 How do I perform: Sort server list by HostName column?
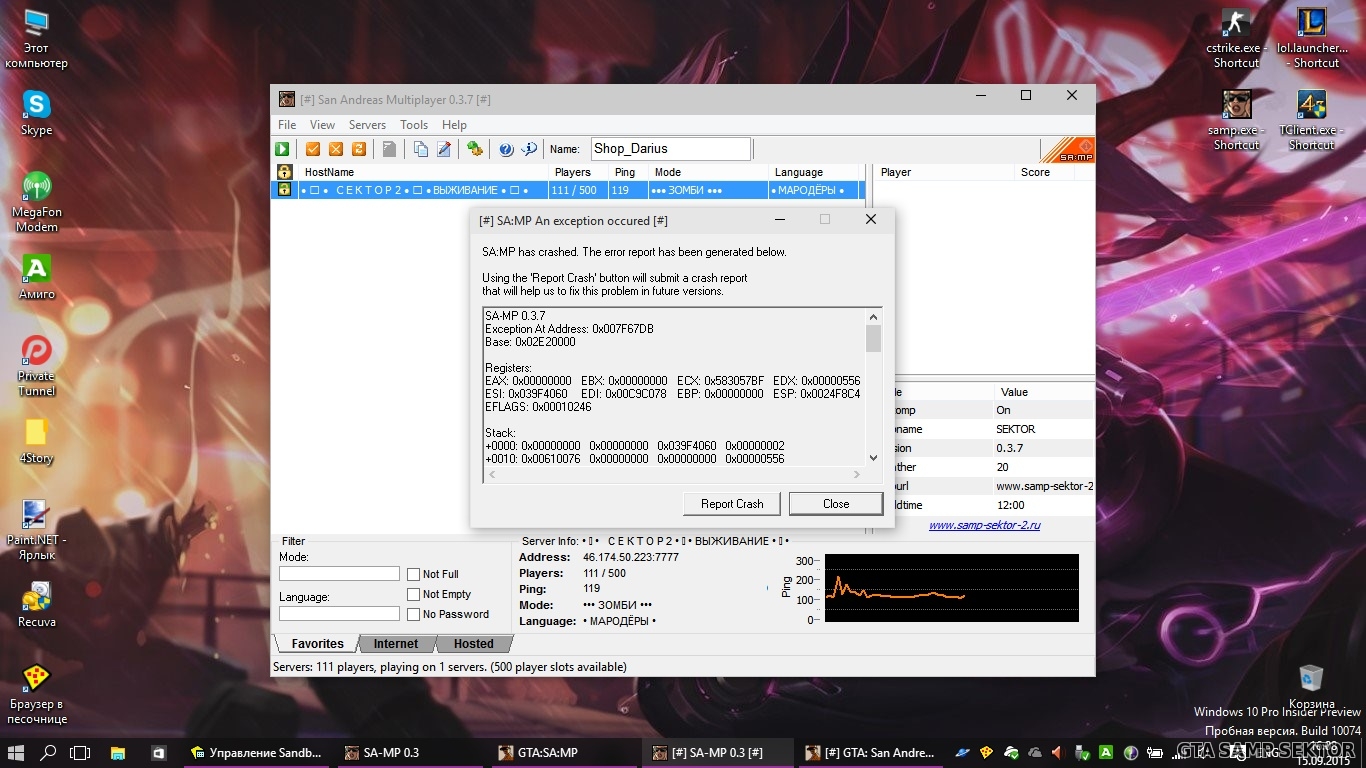click(x=423, y=172)
